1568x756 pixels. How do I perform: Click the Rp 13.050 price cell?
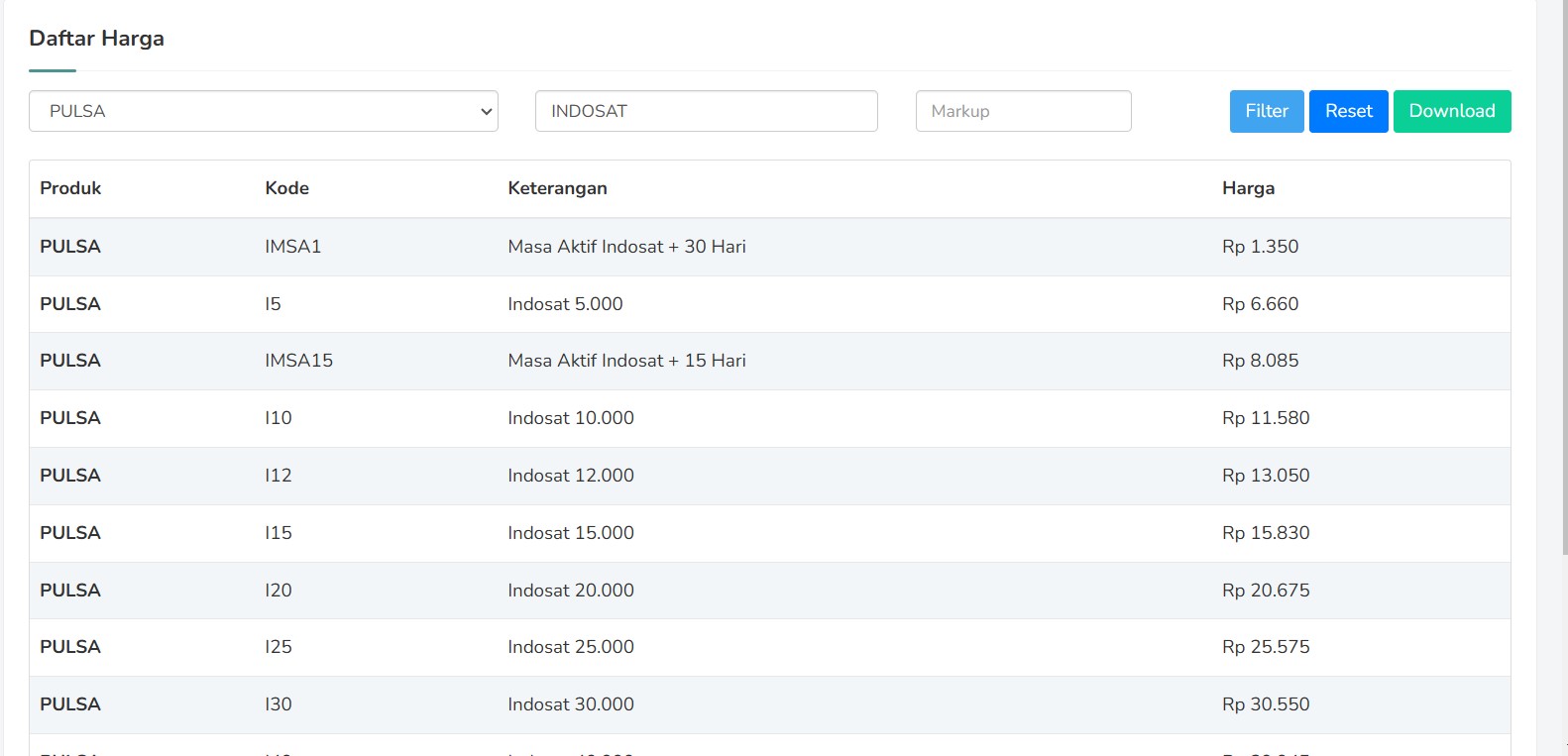pos(1265,476)
